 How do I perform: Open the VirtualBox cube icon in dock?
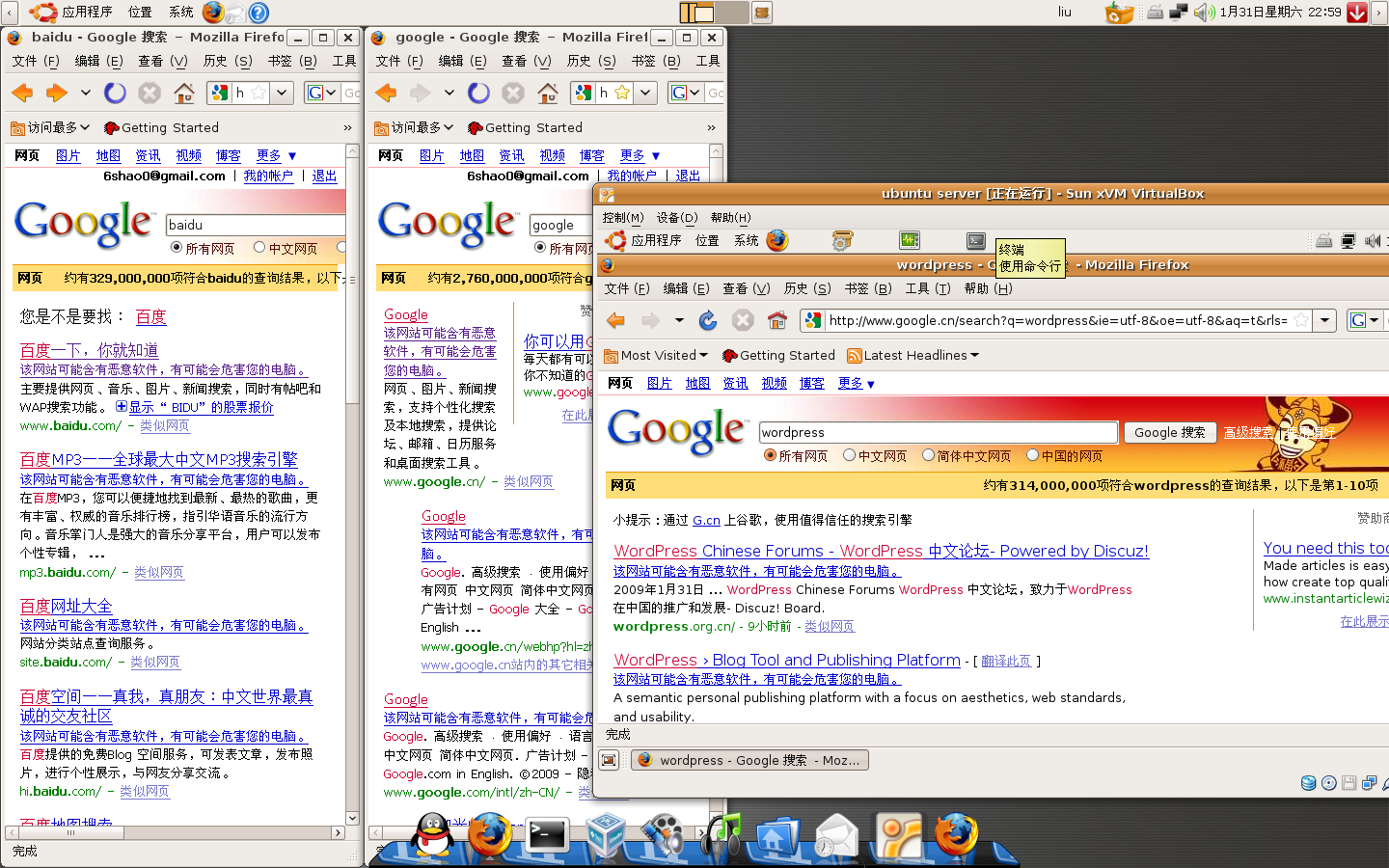click(606, 834)
